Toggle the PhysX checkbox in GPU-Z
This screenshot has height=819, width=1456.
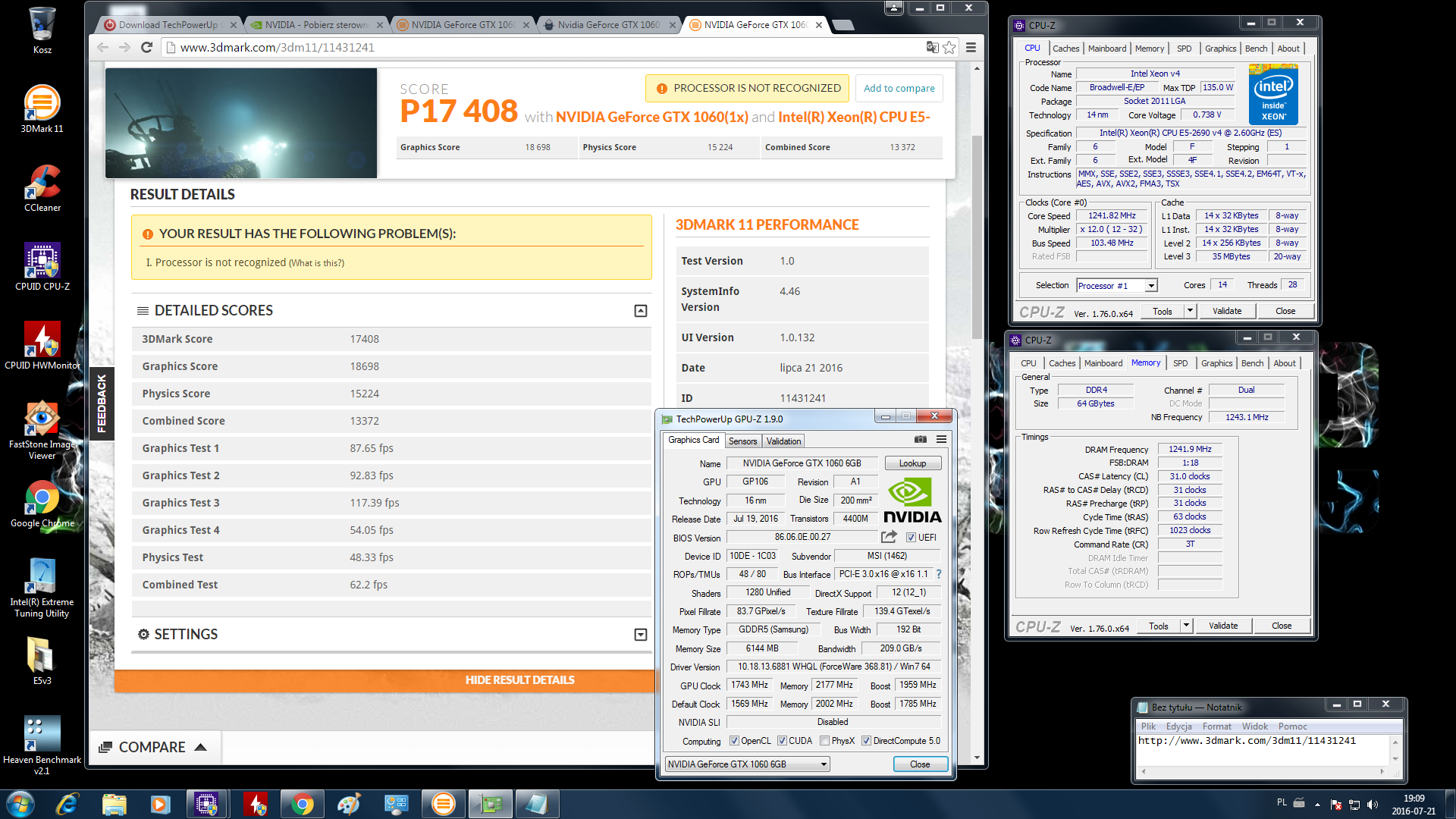click(x=824, y=741)
